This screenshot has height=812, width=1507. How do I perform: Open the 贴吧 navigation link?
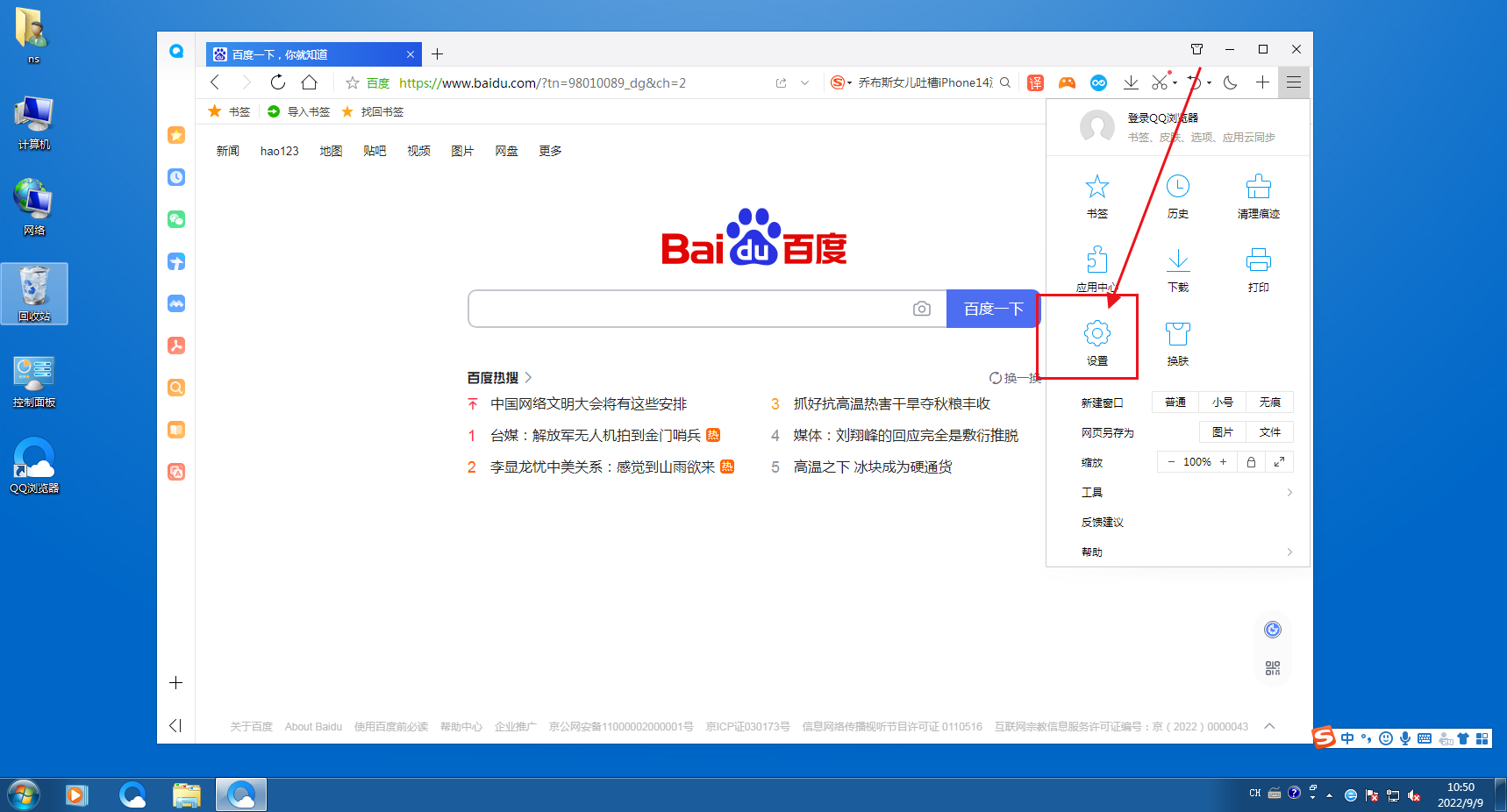[375, 151]
